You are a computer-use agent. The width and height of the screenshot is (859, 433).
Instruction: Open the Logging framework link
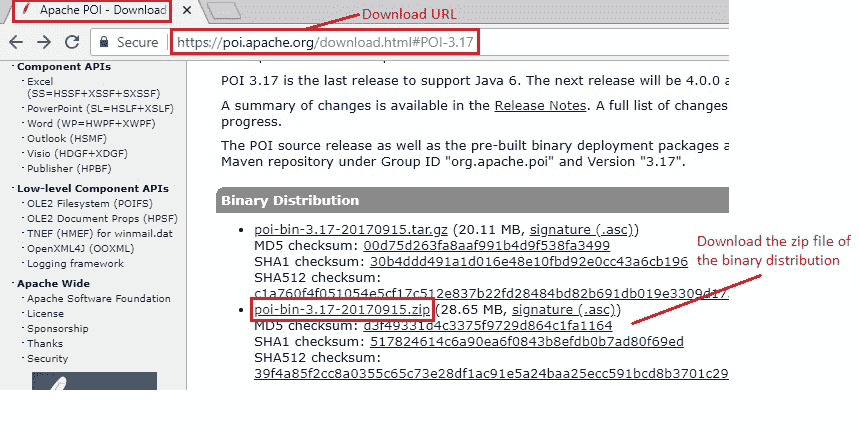pyautogui.click(x=76, y=264)
